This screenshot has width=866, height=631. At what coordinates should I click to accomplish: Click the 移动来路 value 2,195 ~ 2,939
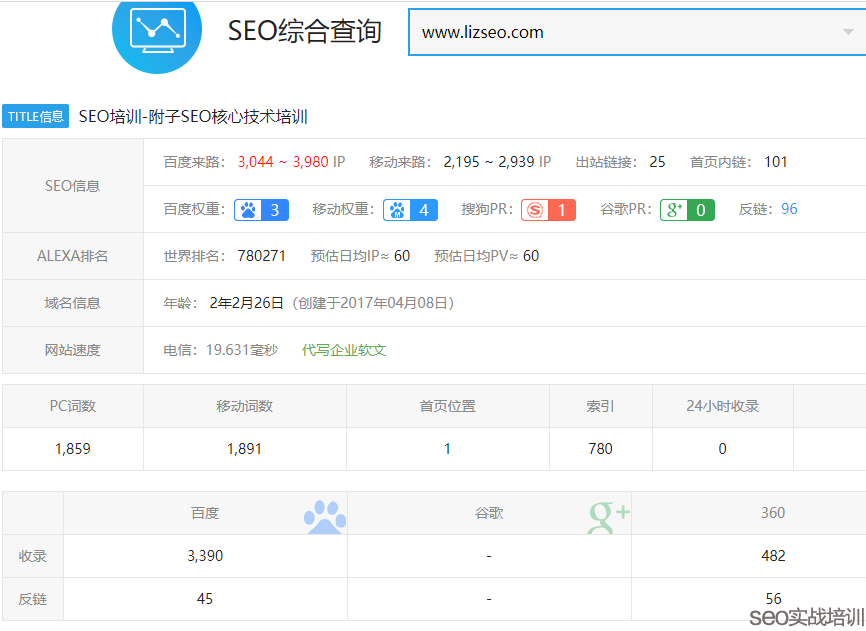pos(489,162)
